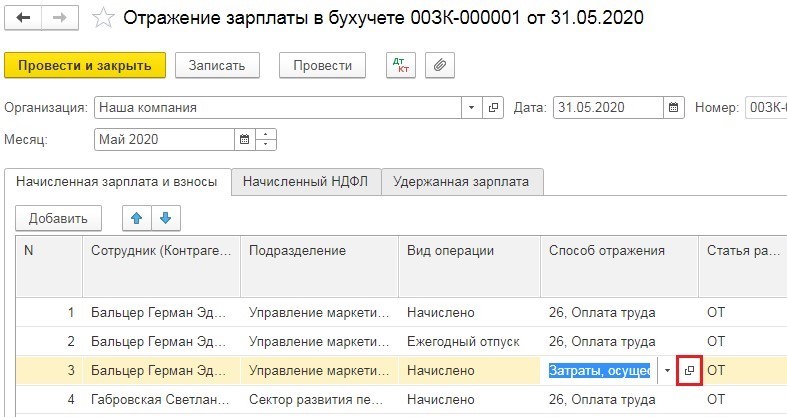Open calendar picker for Дата field
Viewport: 787px width, 417px height.
pyautogui.click(x=675, y=108)
